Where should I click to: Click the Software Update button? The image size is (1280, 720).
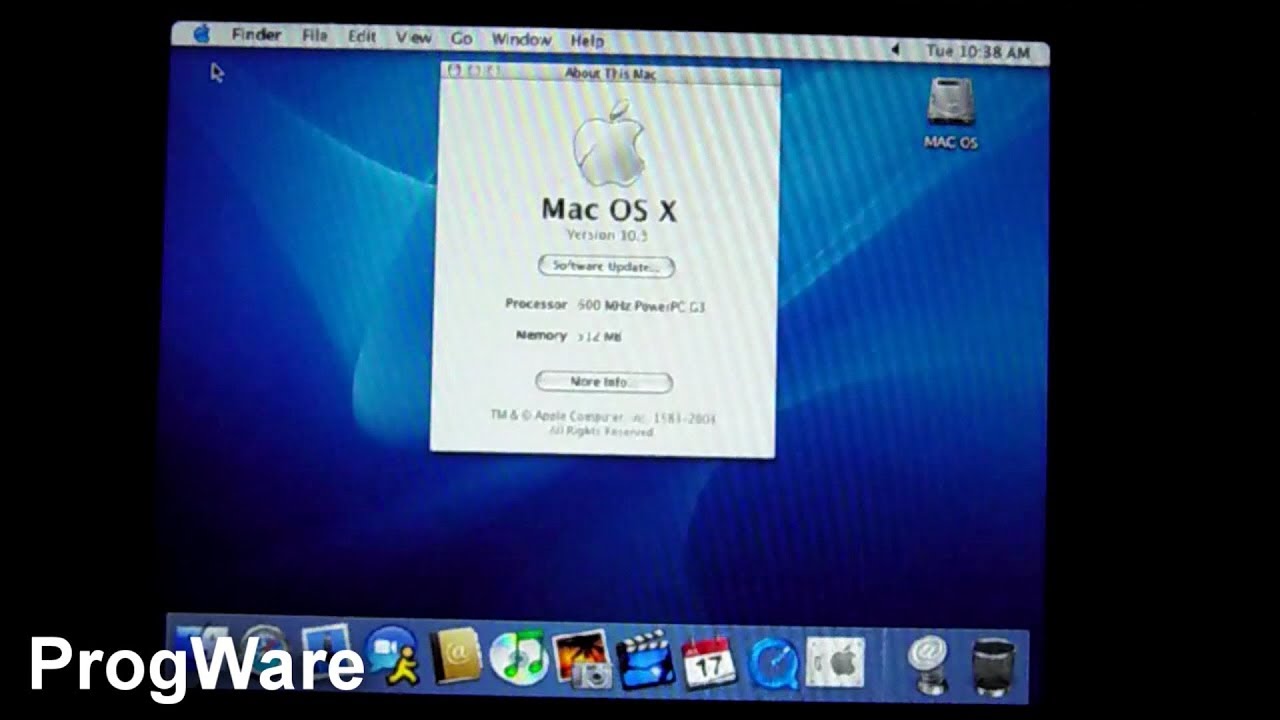click(606, 266)
